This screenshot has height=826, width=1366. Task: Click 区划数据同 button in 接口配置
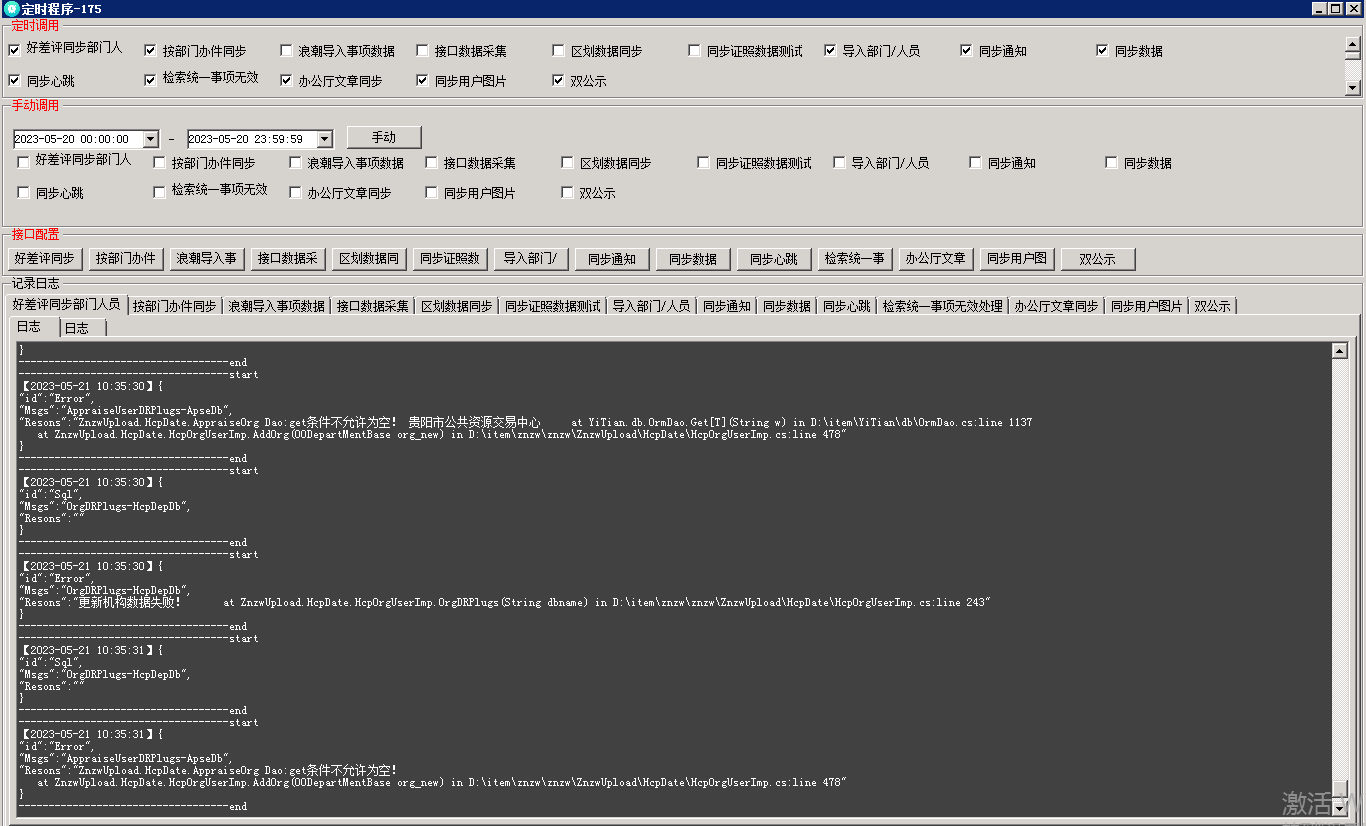(x=369, y=259)
